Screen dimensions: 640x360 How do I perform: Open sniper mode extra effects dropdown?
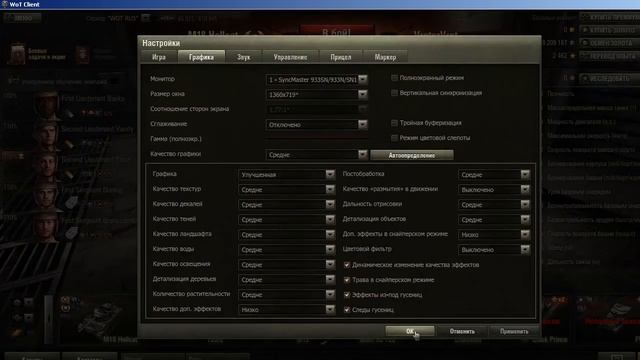494,235
